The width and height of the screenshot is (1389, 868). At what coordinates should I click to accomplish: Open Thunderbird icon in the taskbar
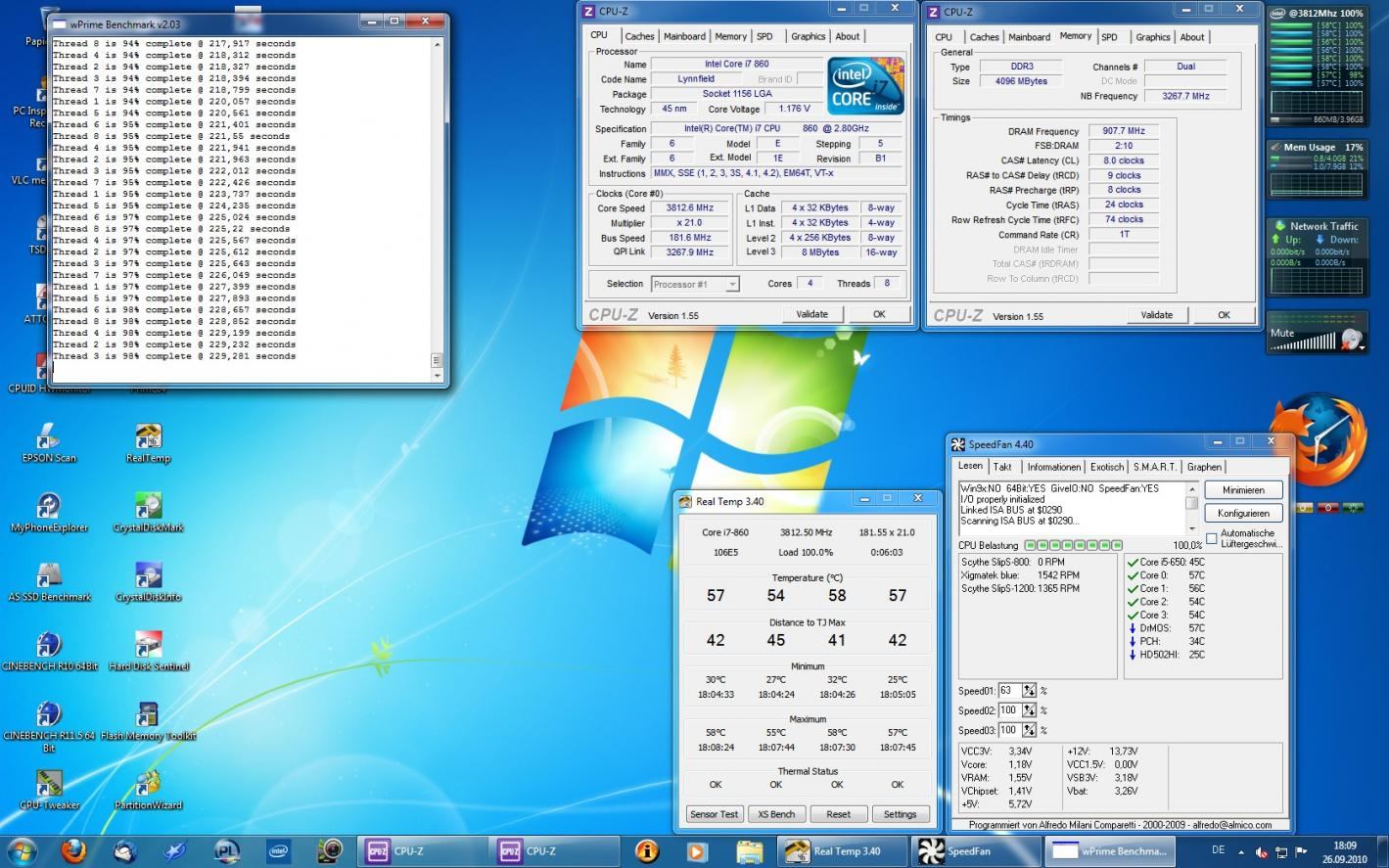pyautogui.click(x=124, y=850)
